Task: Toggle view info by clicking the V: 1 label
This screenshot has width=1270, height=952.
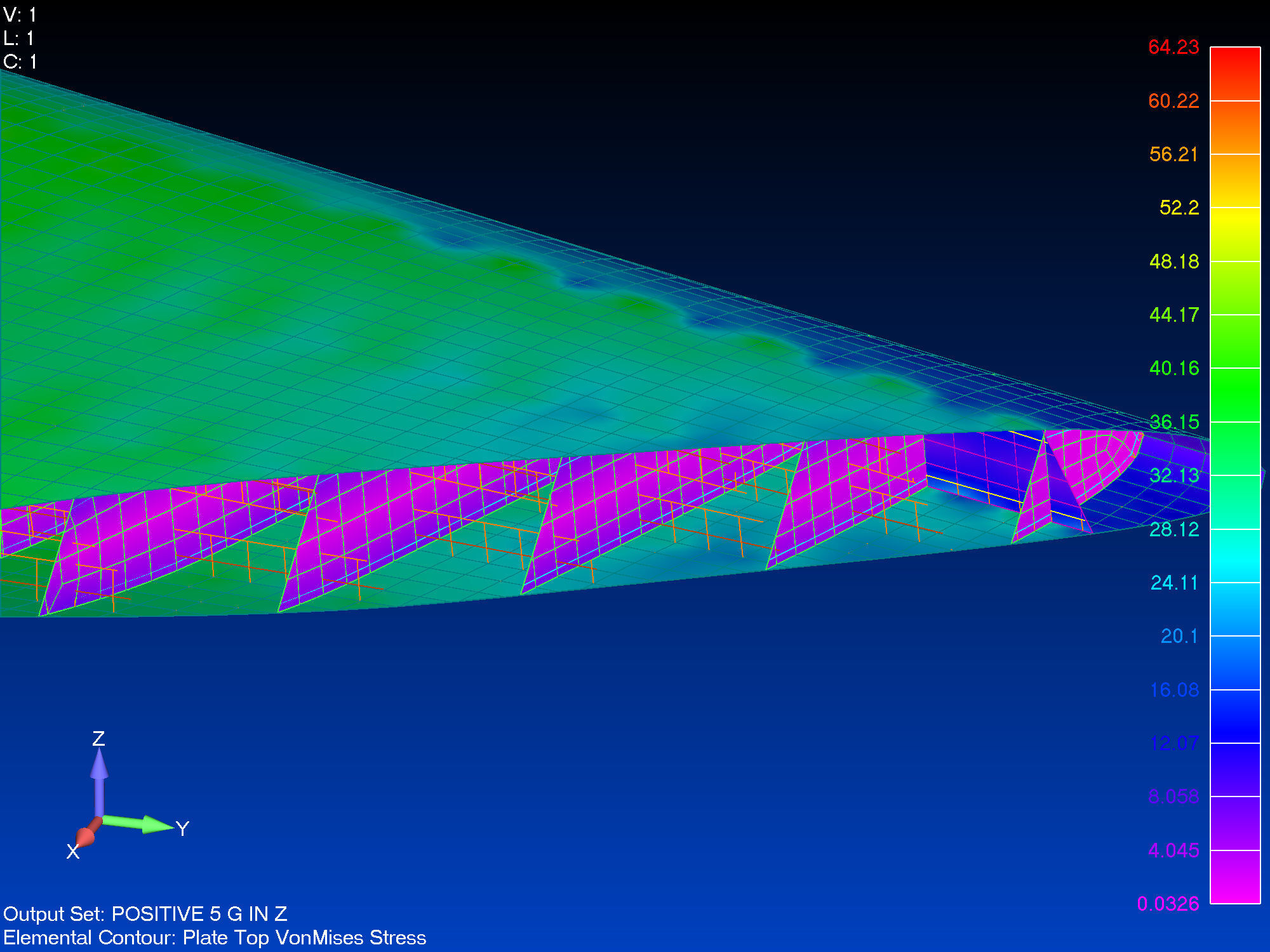Action: [19, 13]
